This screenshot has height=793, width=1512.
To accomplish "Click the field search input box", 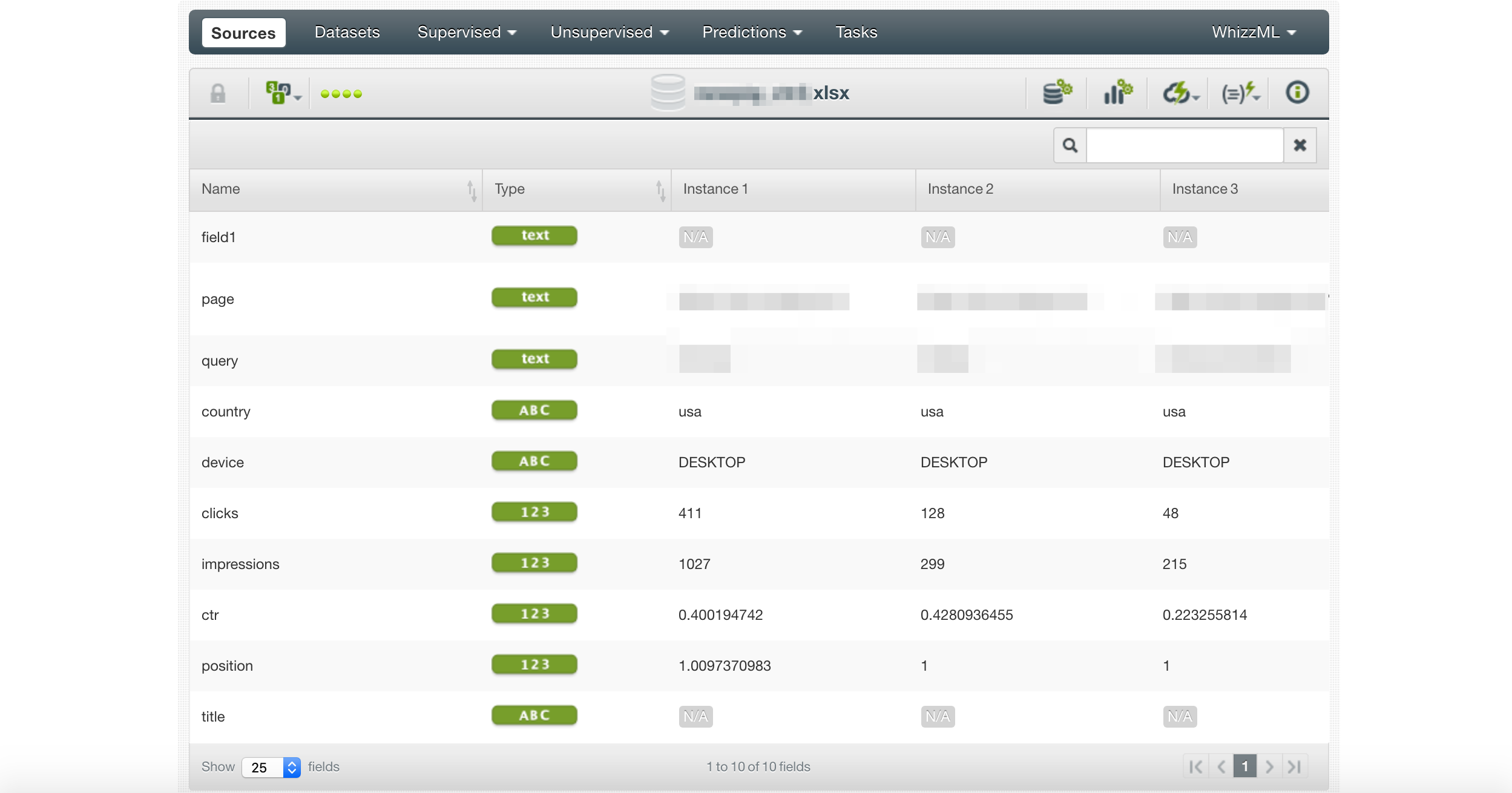I will coord(1185,145).
